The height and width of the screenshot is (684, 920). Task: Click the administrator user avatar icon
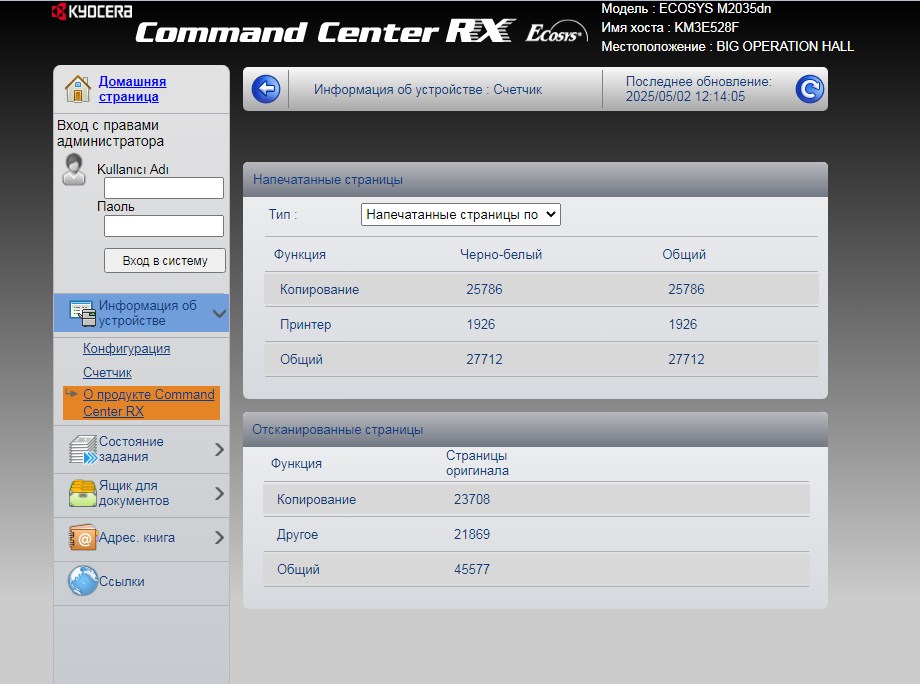point(74,170)
